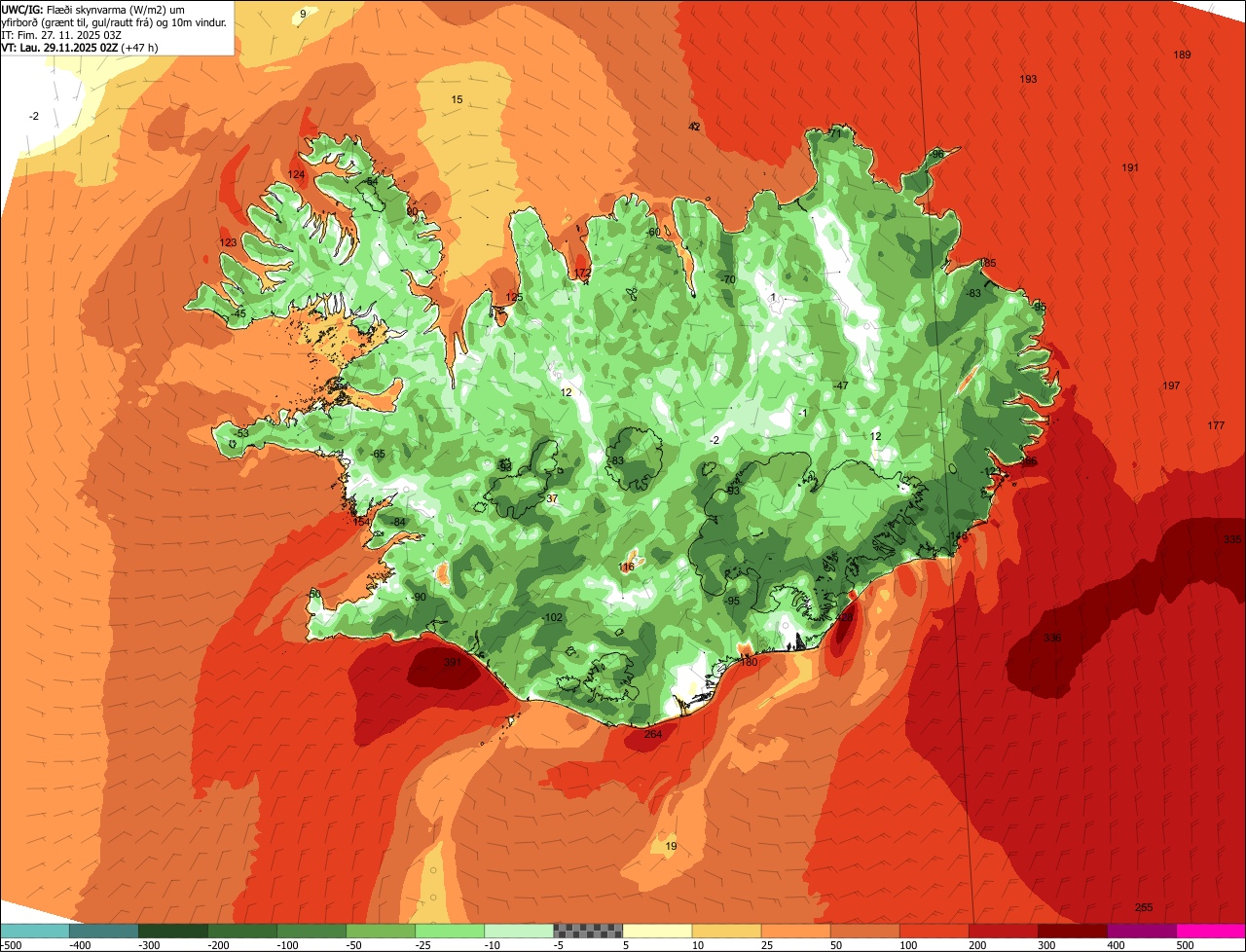Click the '100' label on the legend scale
Image resolution: width=1246 pixels, height=952 pixels.
[907, 945]
